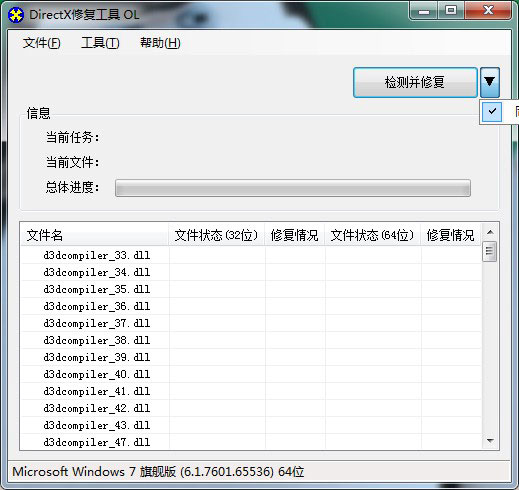
Task: Open the 文件(F) menu
Action: [x=42, y=43]
